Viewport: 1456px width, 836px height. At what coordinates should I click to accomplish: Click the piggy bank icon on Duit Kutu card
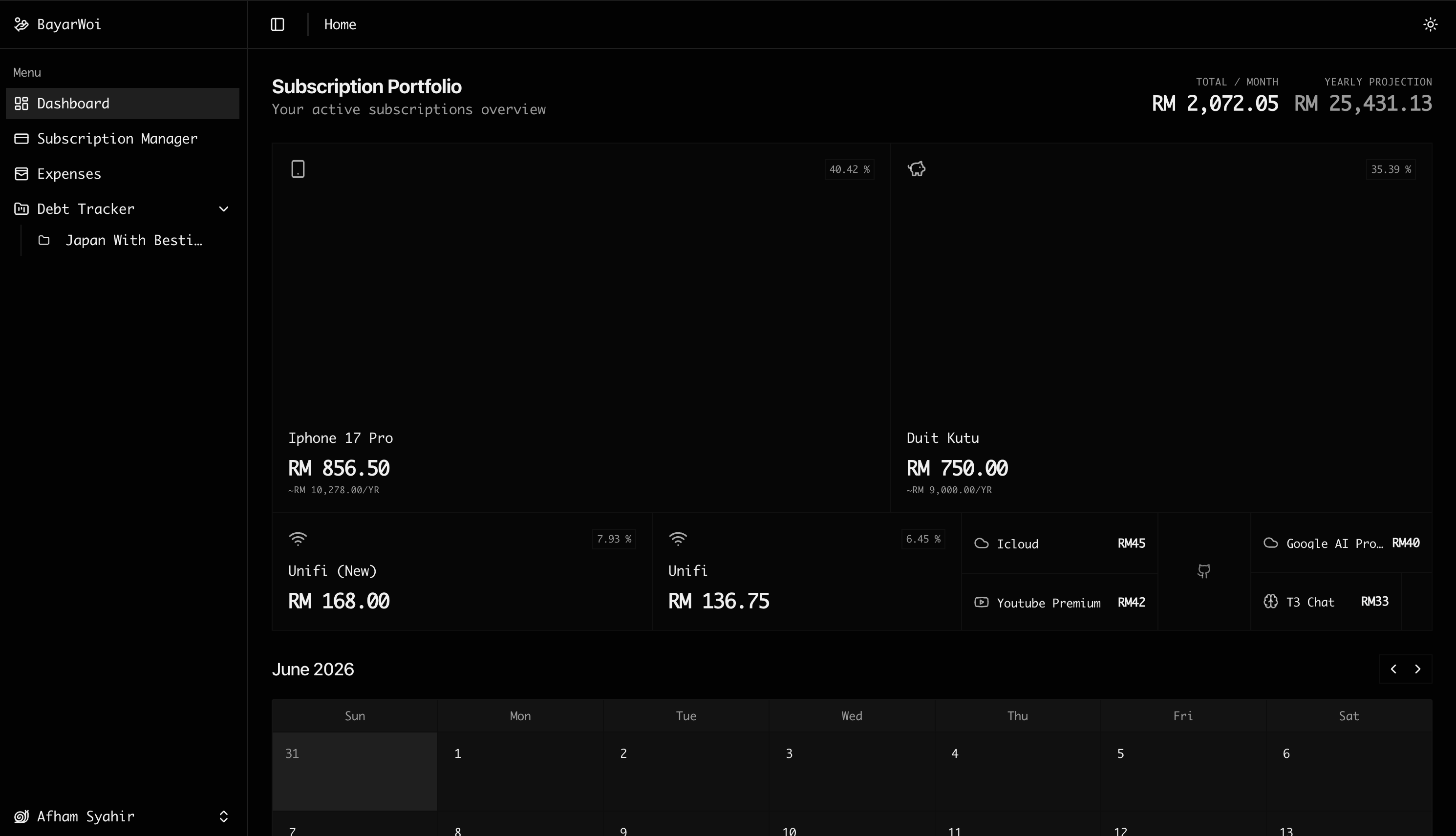(917, 169)
